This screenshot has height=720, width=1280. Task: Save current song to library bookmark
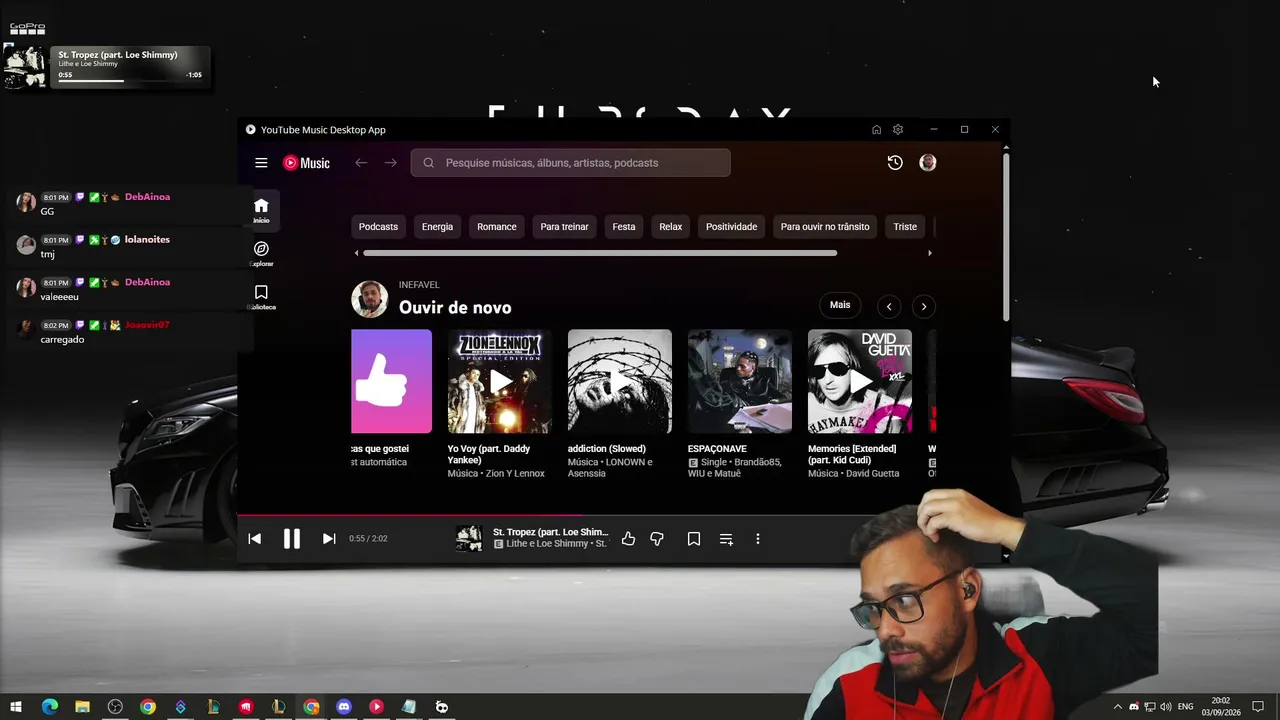coord(694,539)
